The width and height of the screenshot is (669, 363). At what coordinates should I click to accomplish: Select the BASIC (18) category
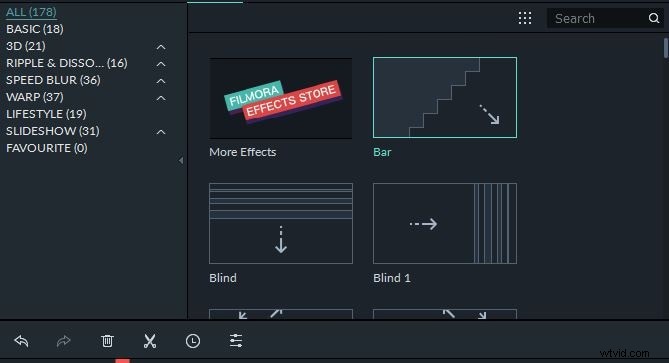35,29
